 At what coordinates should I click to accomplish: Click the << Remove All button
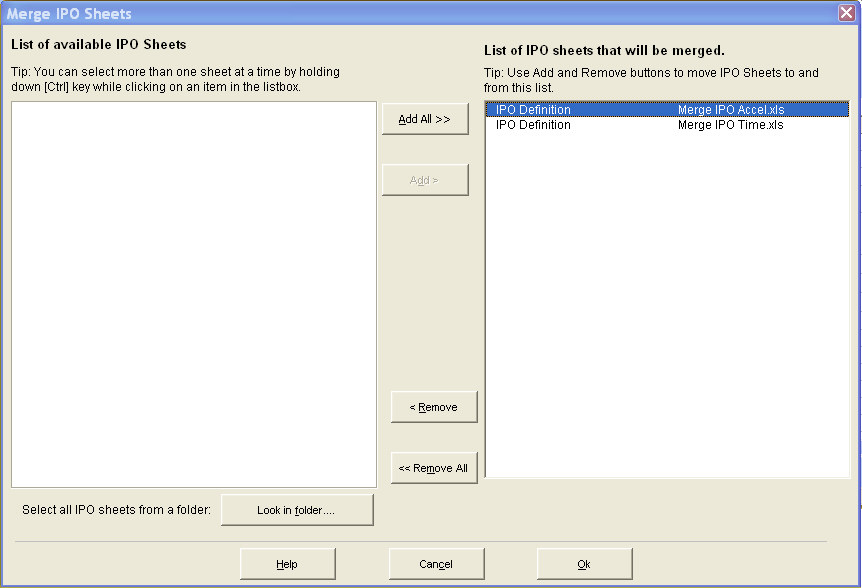434,467
